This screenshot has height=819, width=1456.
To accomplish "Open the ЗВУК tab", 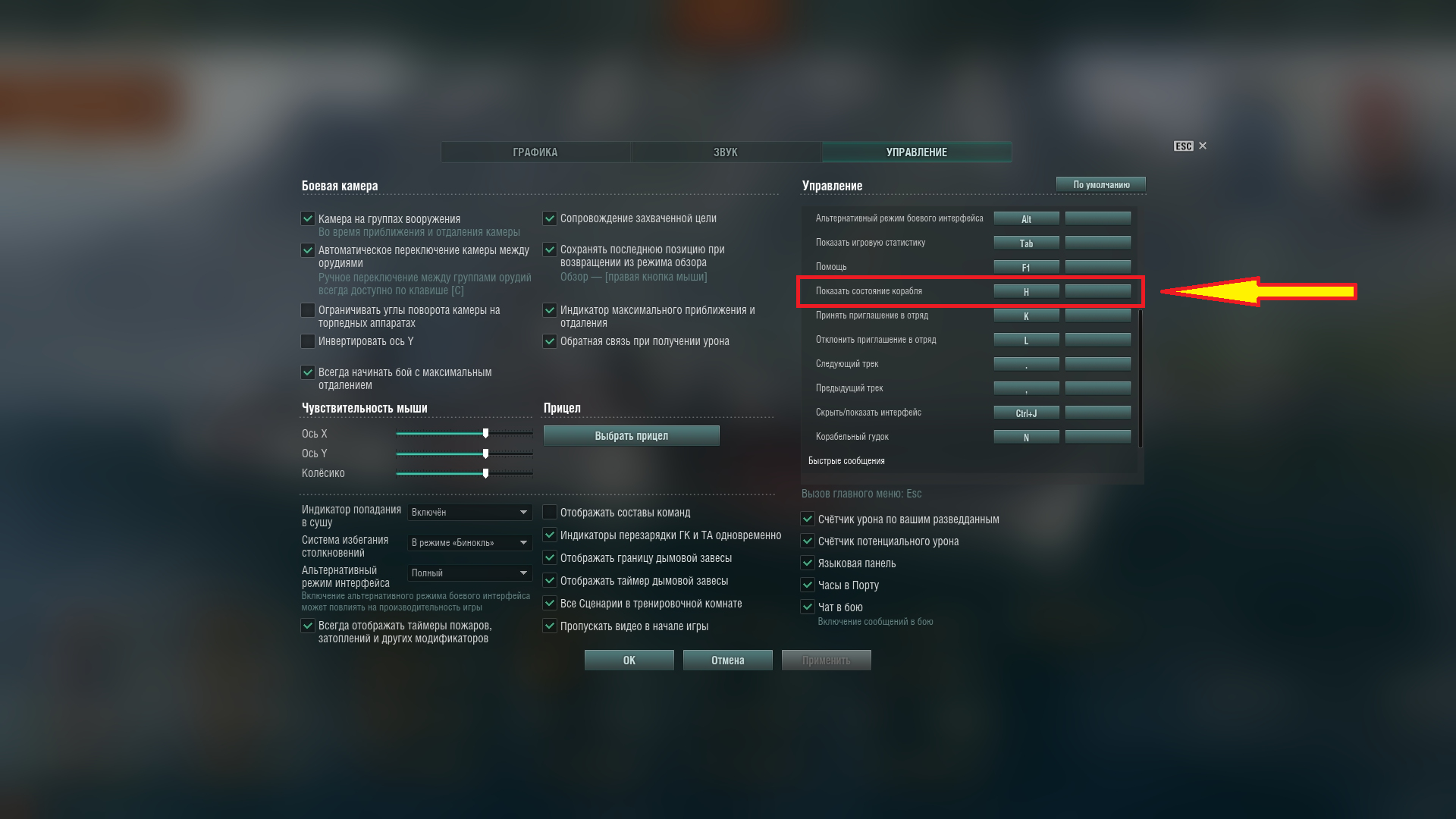I will [726, 152].
